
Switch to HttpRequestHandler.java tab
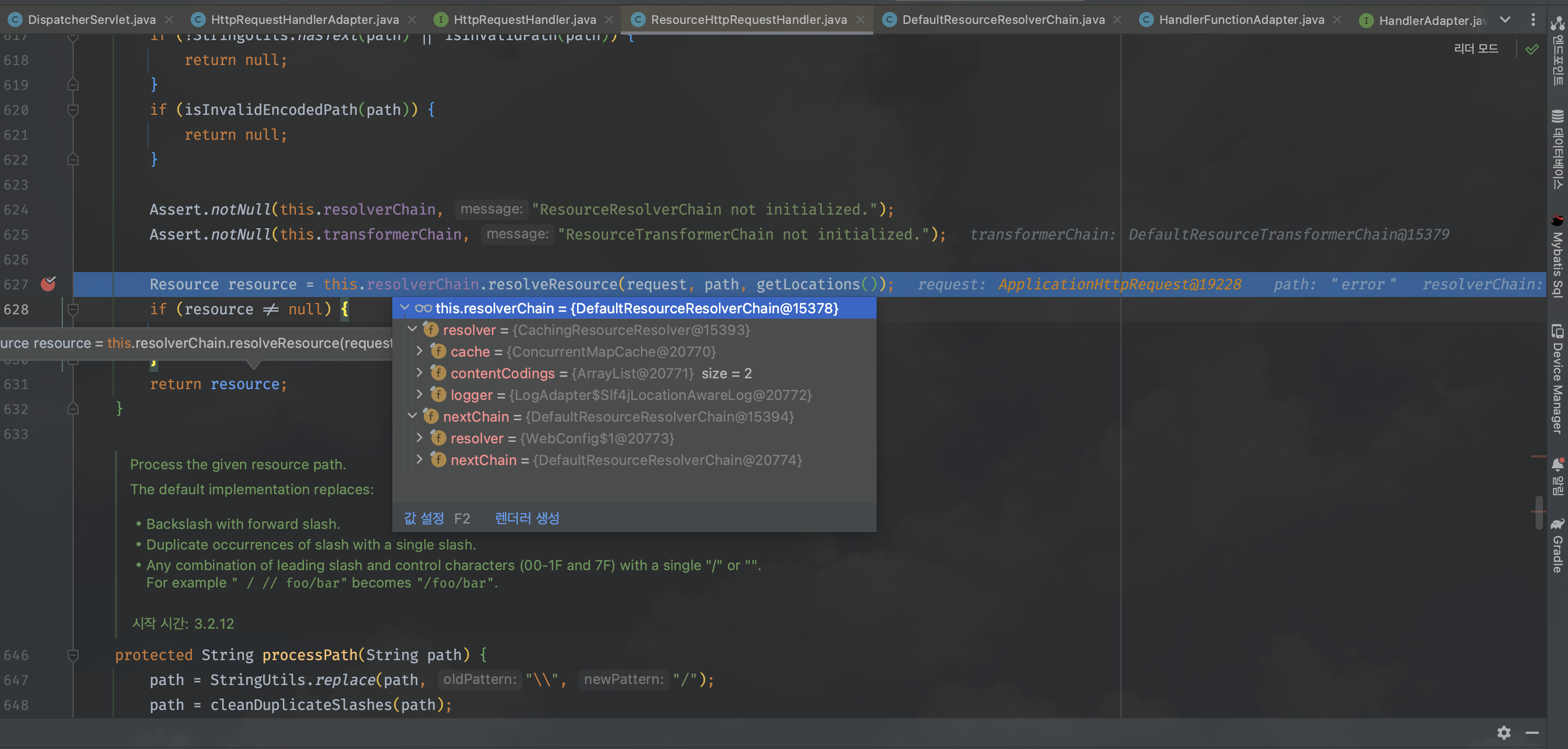(x=524, y=20)
